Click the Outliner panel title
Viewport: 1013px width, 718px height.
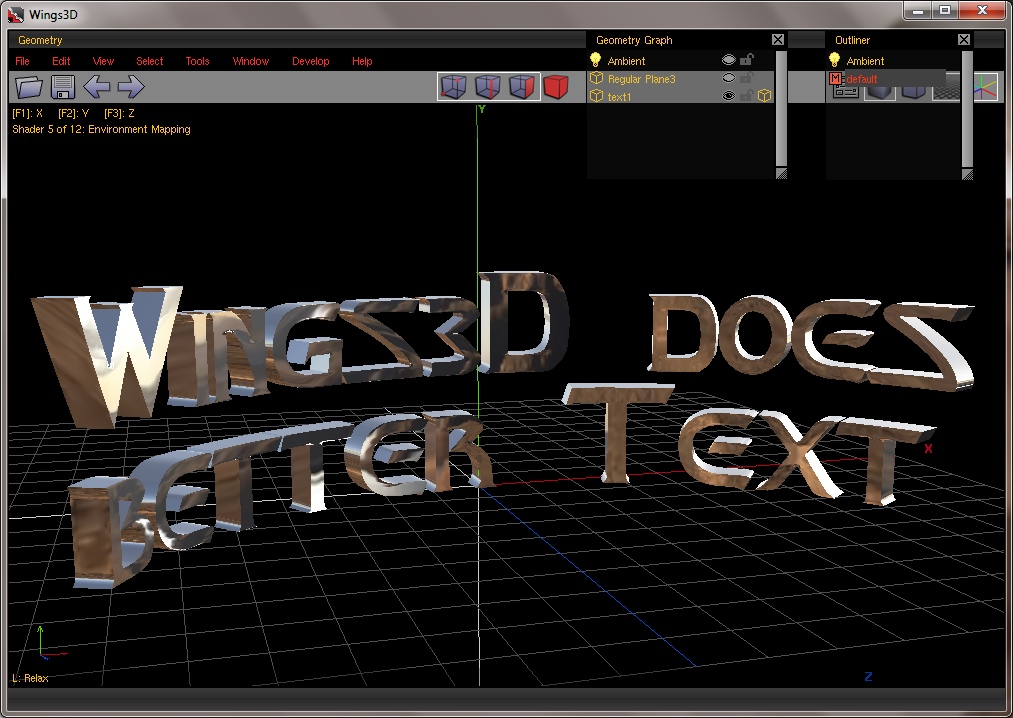pos(852,39)
